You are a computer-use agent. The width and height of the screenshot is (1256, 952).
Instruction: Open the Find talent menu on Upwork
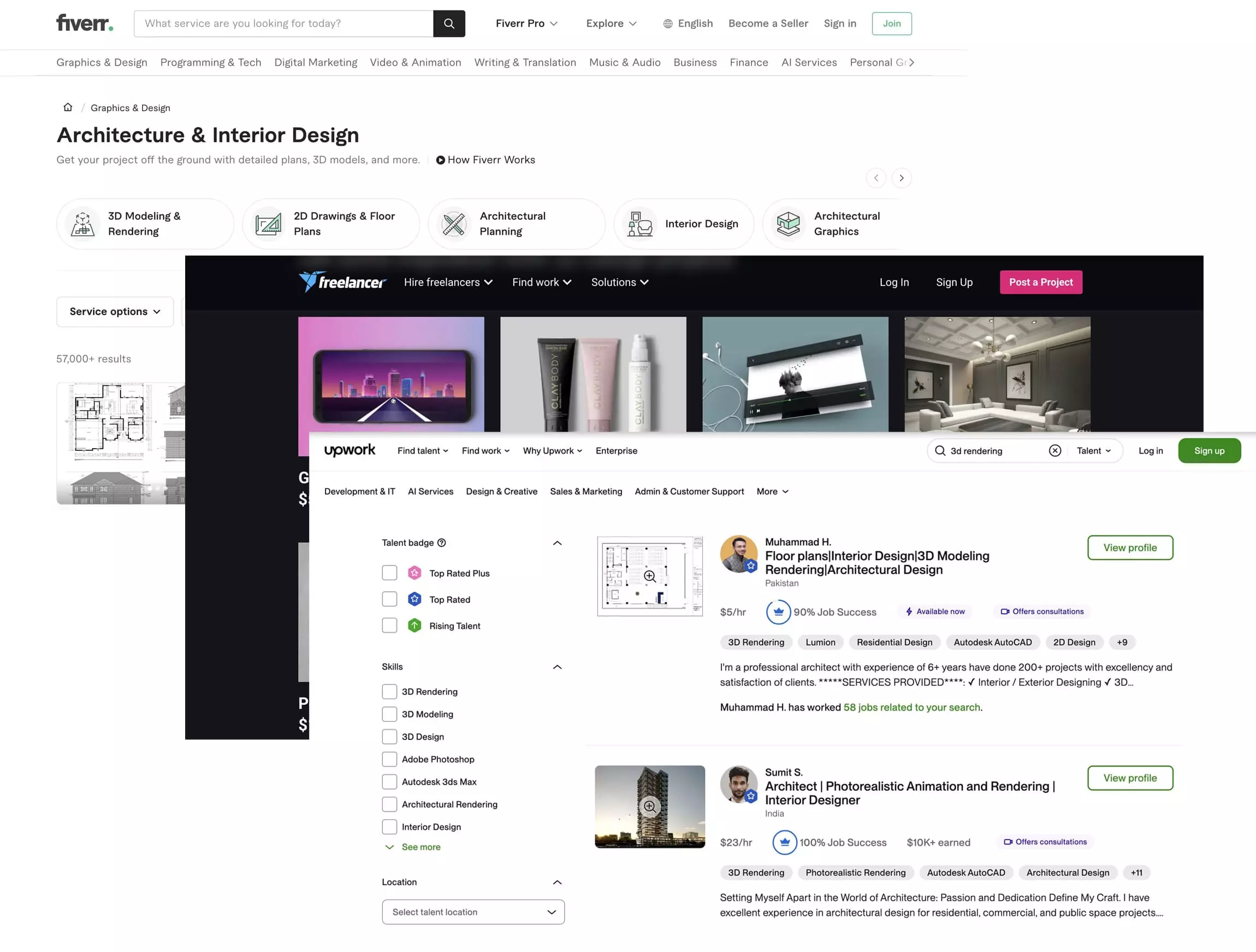(x=423, y=451)
